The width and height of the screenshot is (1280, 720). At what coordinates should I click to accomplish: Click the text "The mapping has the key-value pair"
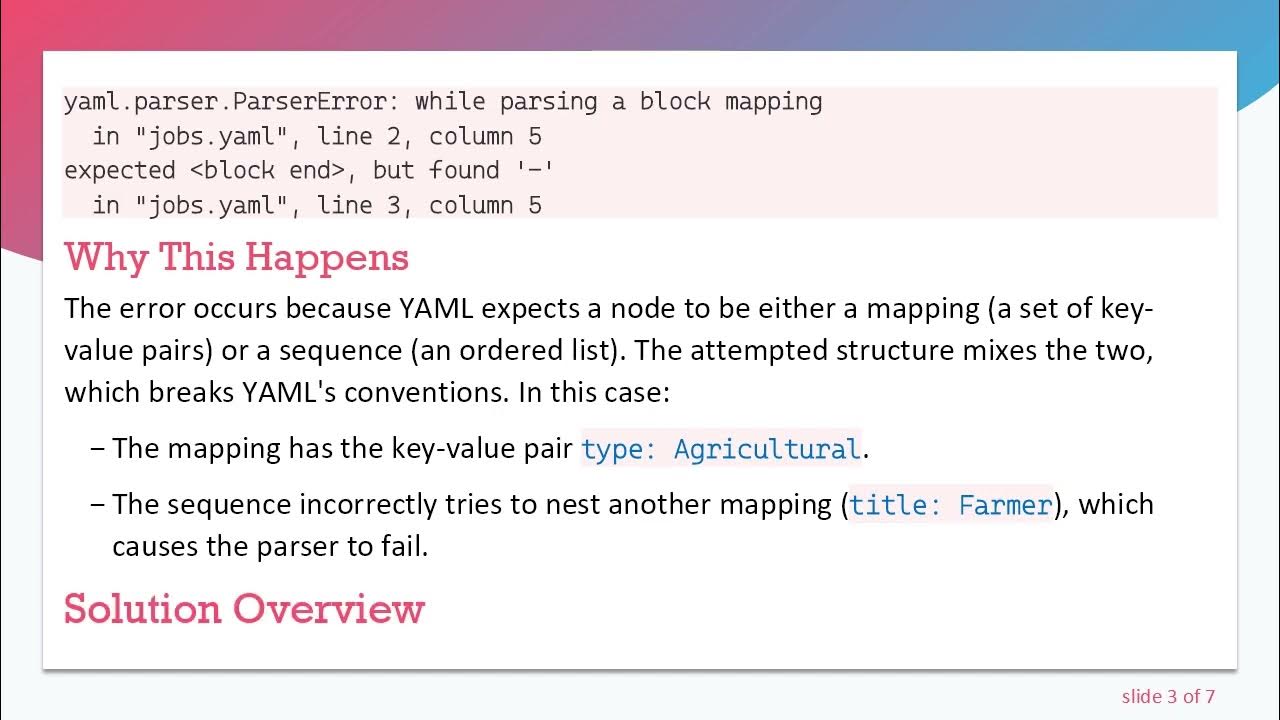342,448
